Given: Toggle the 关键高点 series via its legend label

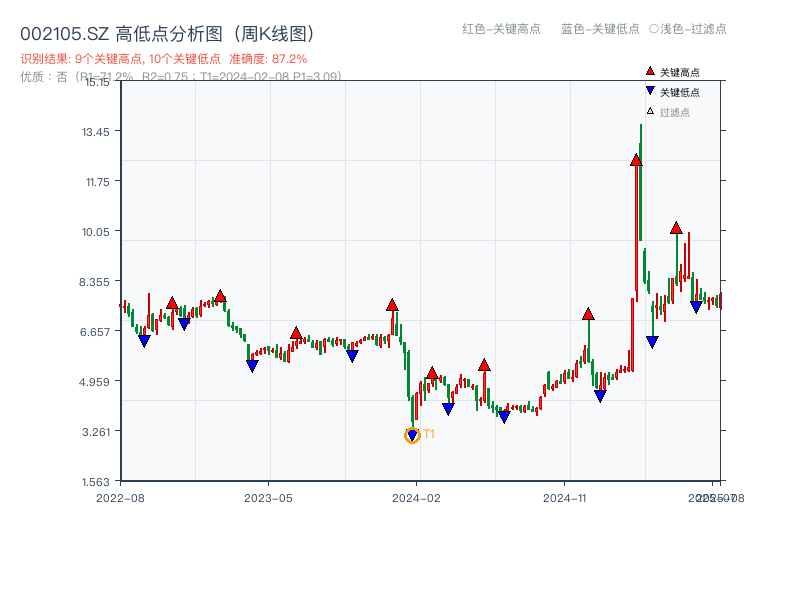Looking at the screenshot, I should point(680,72).
